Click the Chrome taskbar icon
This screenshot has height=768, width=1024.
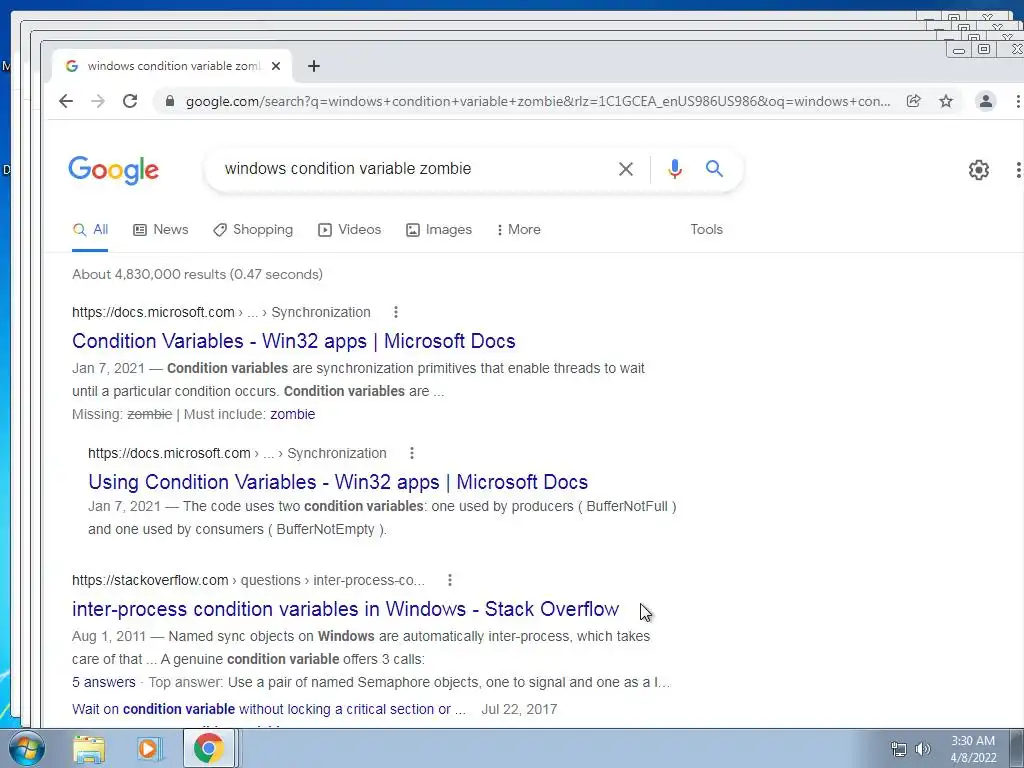pyautogui.click(x=208, y=748)
